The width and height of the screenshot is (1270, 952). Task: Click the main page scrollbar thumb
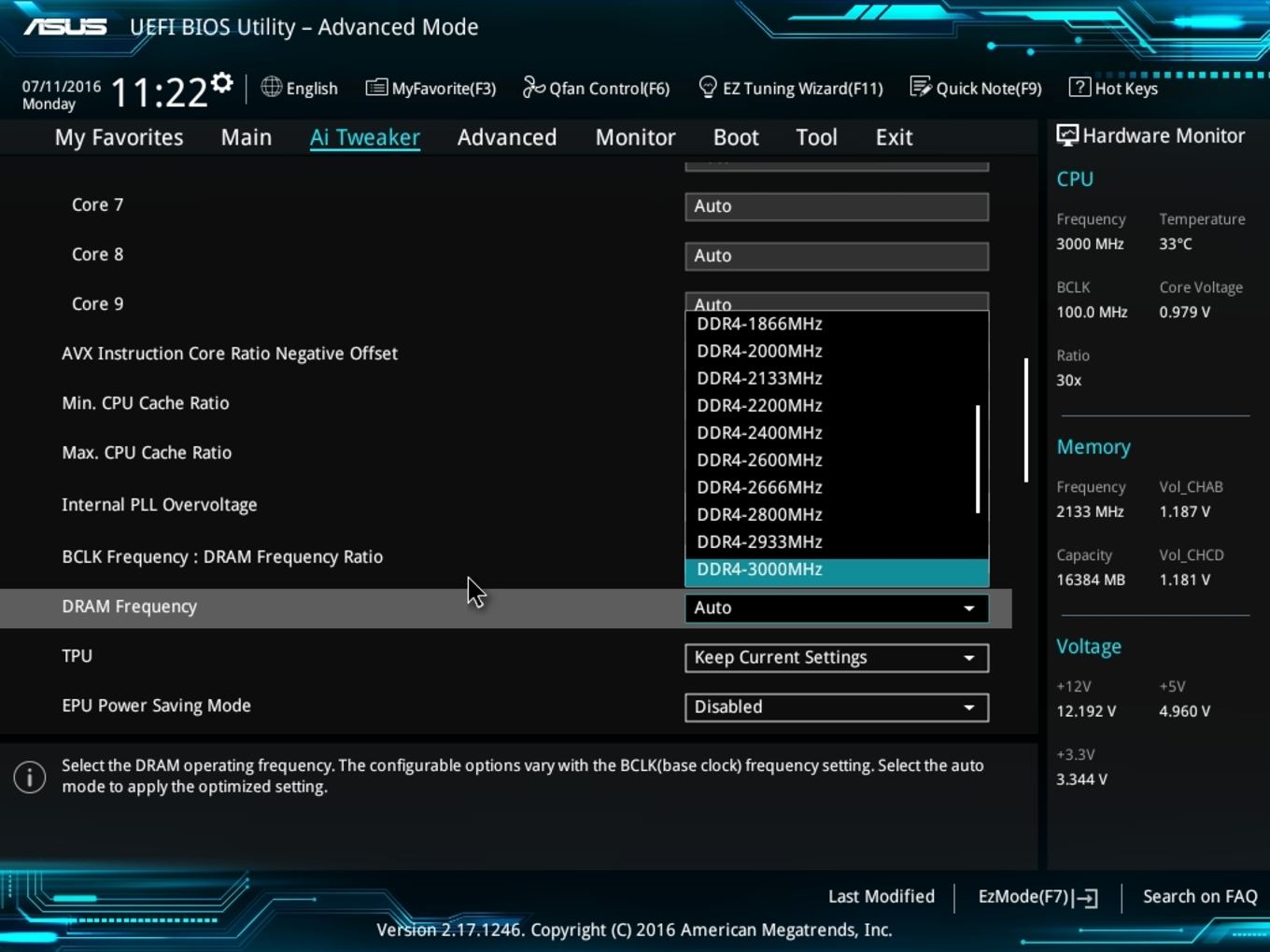[x=1026, y=420]
